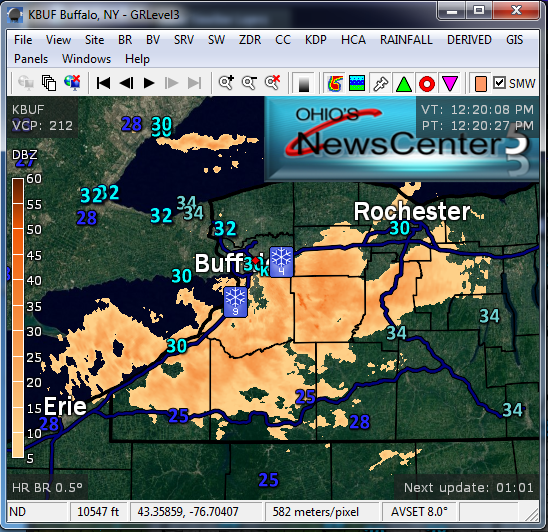Open the DERIVED product menu
Viewport: 548px width, 532px height.
coord(469,40)
